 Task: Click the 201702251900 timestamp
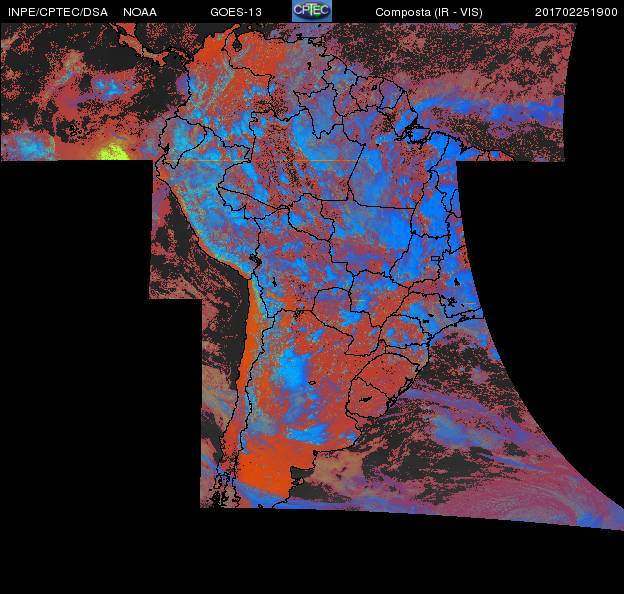click(x=576, y=12)
